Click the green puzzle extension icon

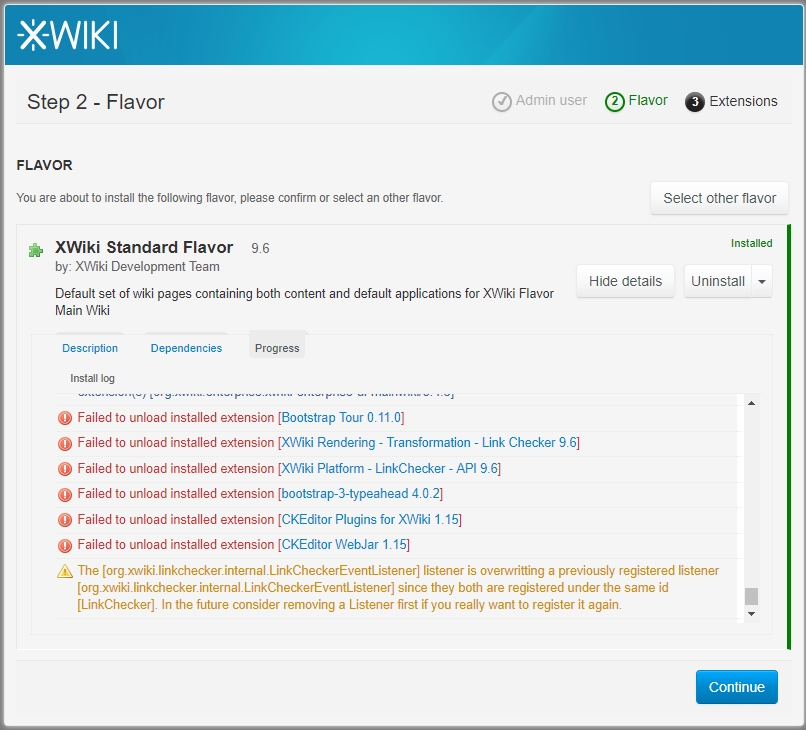point(35,250)
